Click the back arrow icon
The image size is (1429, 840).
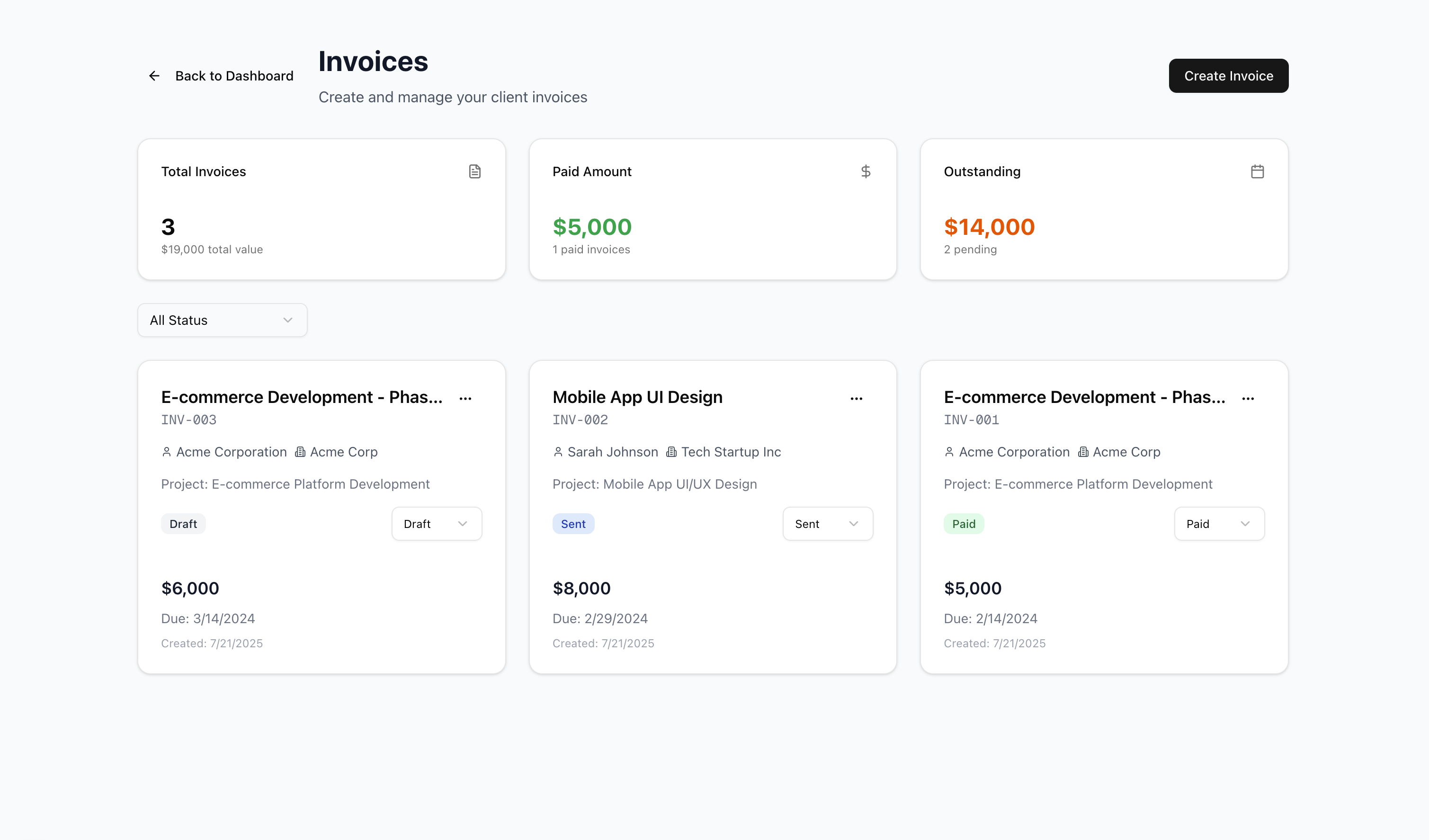pyautogui.click(x=154, y=76)
